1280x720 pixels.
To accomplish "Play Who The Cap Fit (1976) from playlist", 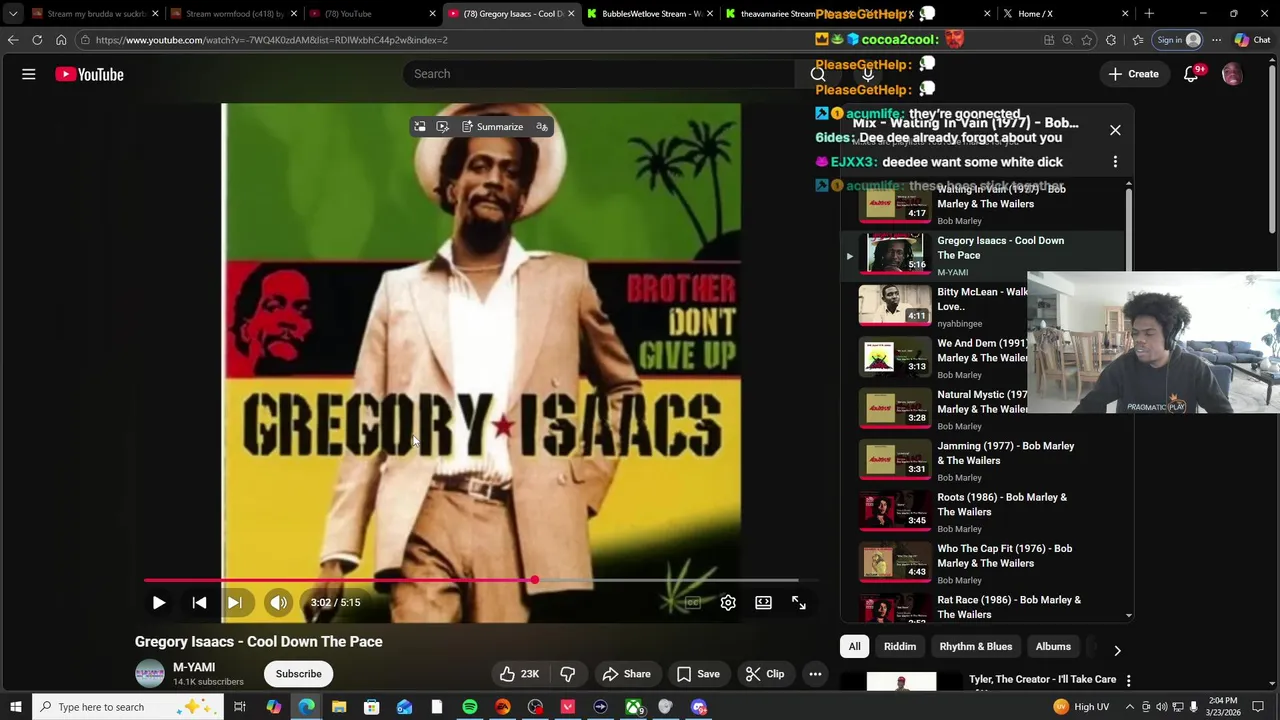I will point(984,563).
